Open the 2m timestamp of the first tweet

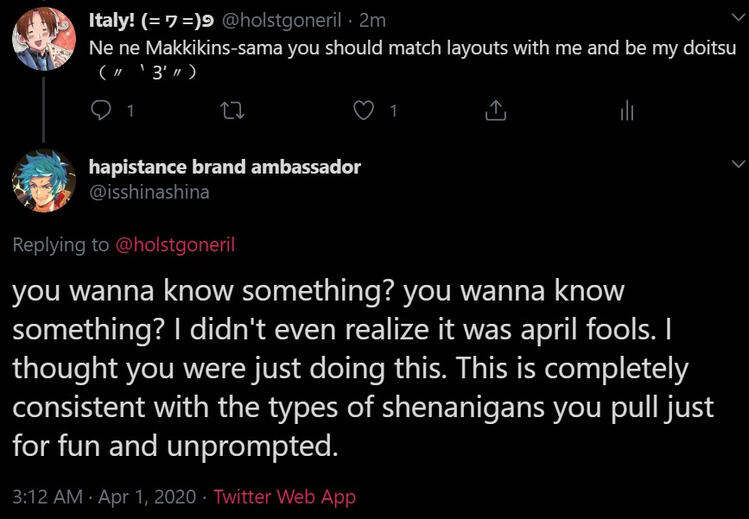point(373,20)
